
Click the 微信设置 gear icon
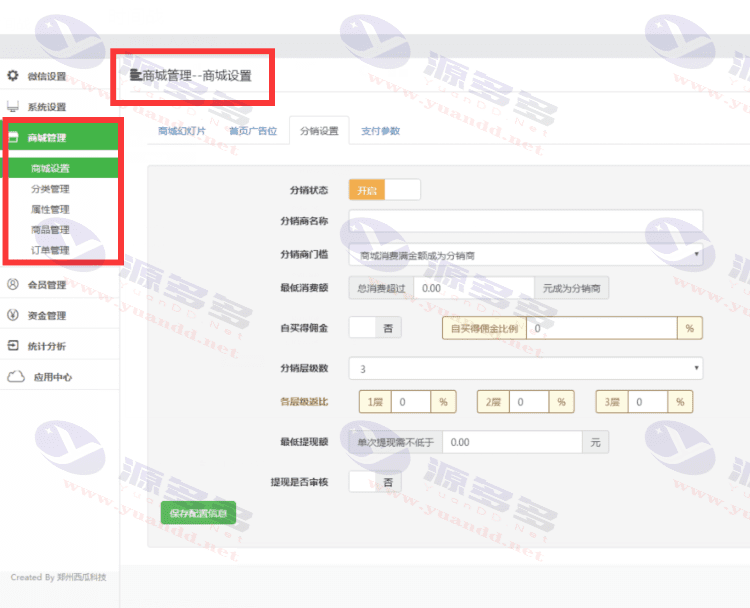click(13, 76)
